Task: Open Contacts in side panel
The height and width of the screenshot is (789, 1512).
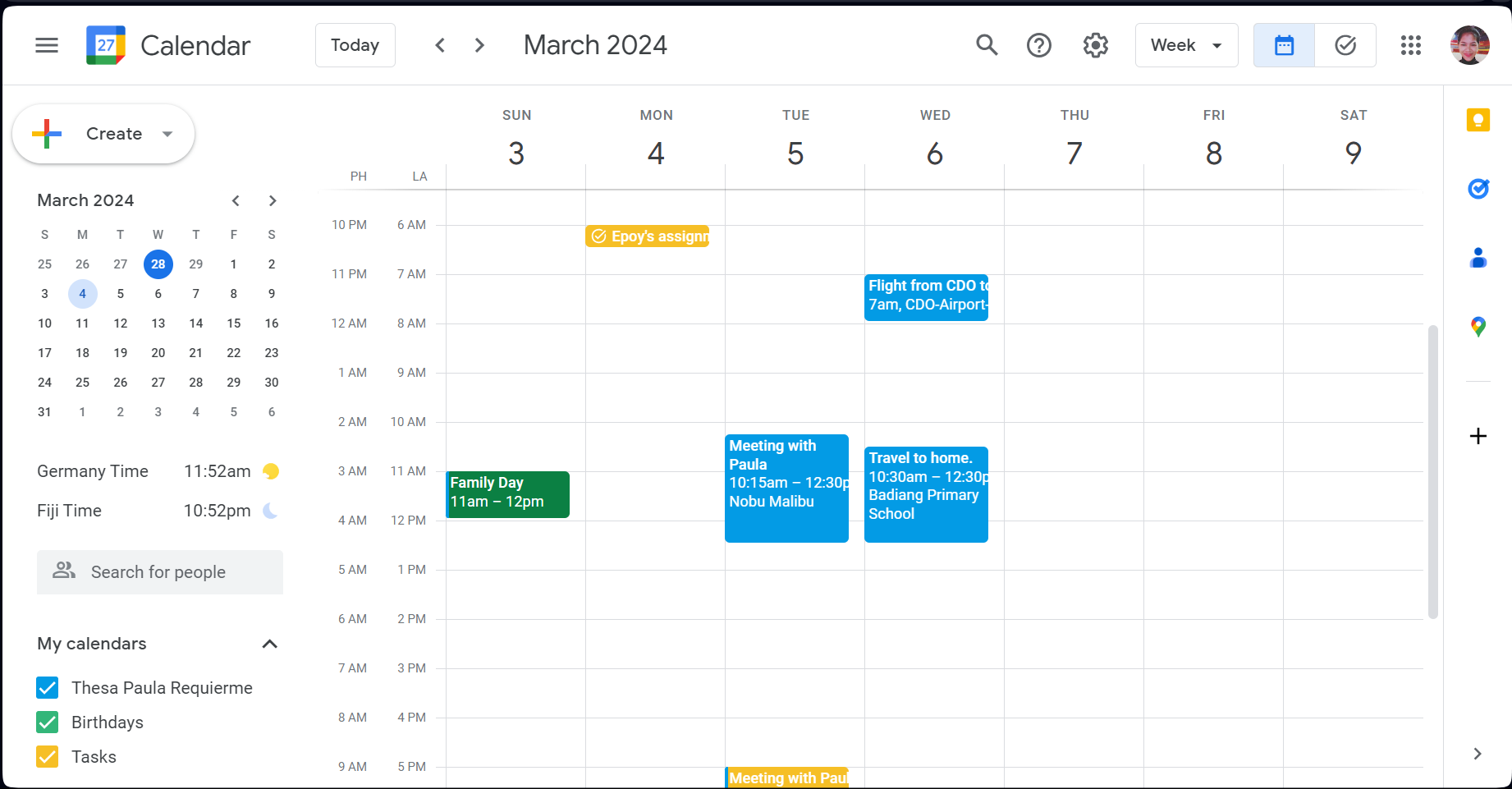Action: click(1478, 259)
